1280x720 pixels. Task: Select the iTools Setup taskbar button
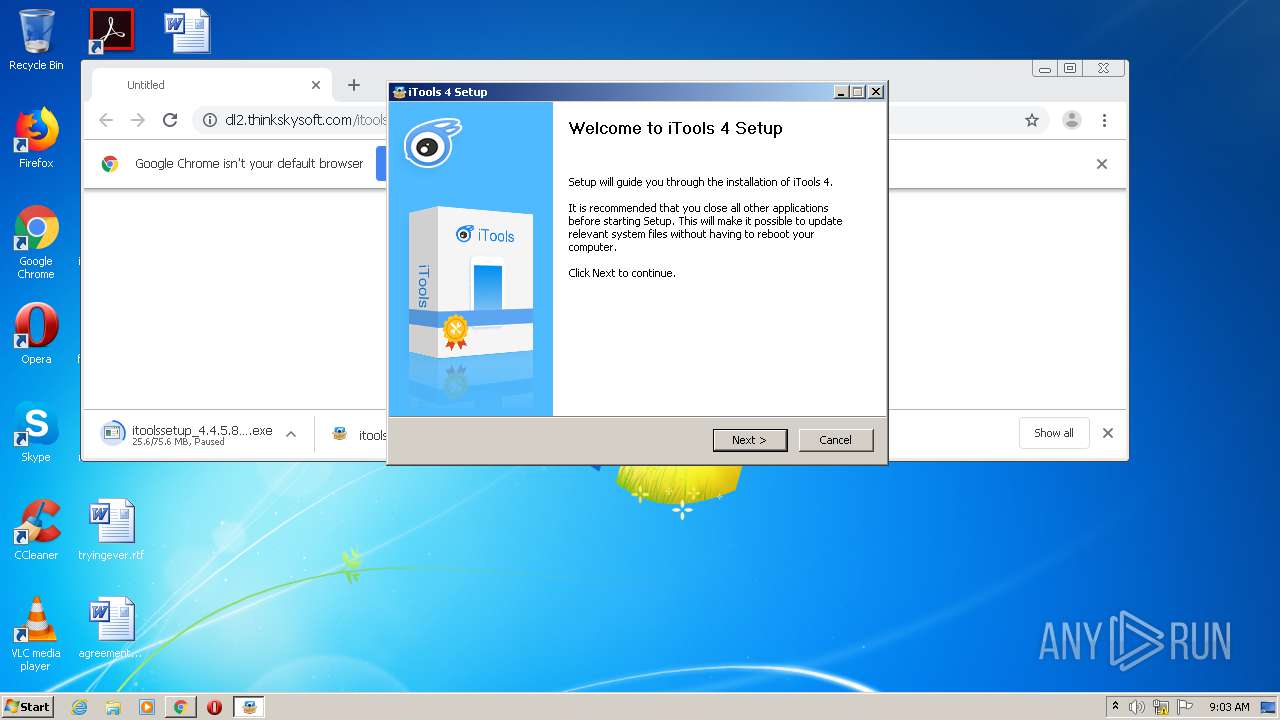point(249,707)
